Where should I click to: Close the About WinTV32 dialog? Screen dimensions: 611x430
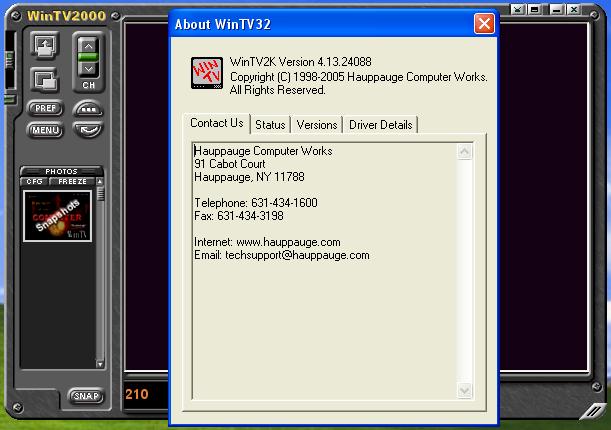click(x=484, y=24)
